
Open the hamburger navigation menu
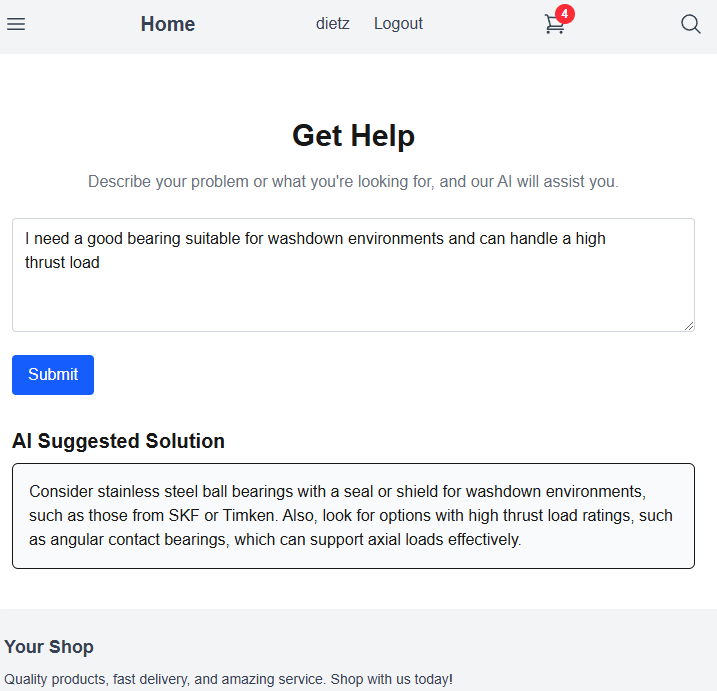16,24
